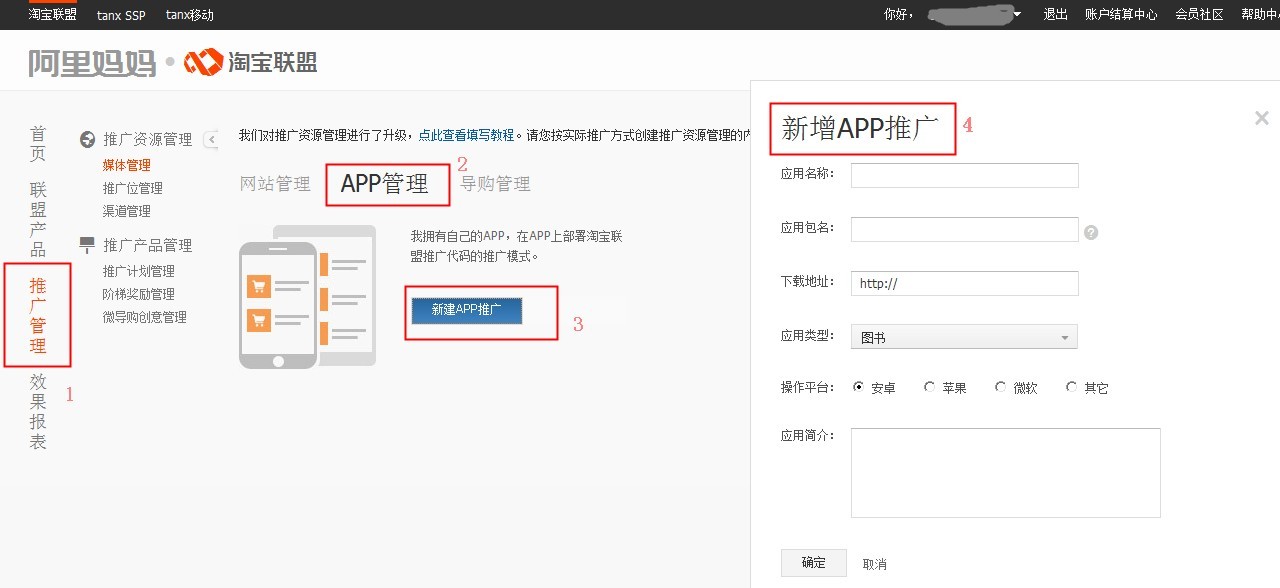Click tanx移动 in the top bar

point(190,15)
